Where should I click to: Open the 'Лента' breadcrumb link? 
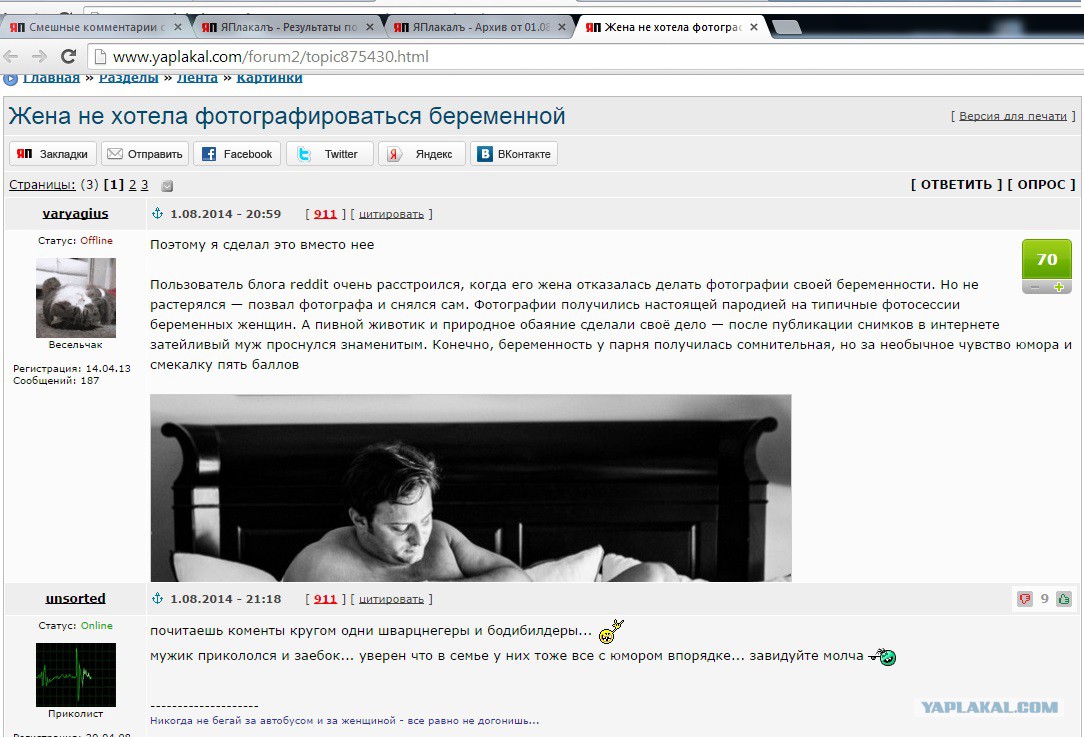[x=197, y=78]
